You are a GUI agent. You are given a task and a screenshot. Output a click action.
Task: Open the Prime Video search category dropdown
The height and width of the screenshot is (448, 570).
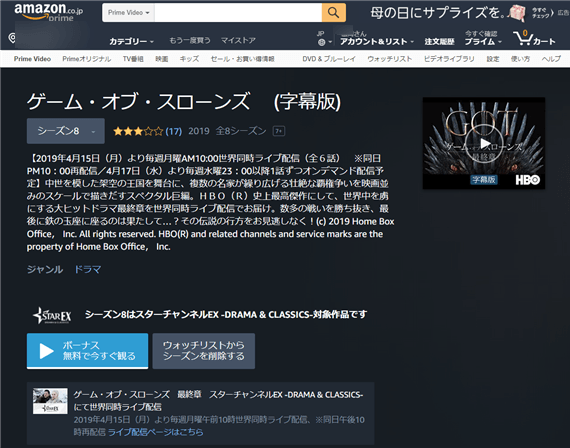128,12
